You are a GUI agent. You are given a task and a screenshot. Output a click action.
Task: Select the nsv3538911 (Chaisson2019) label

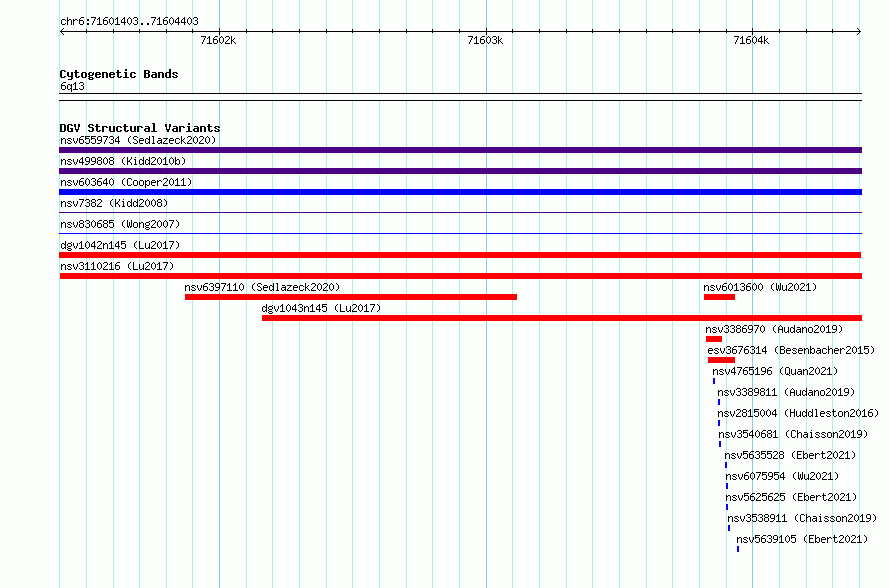click(x=803, y=518)
